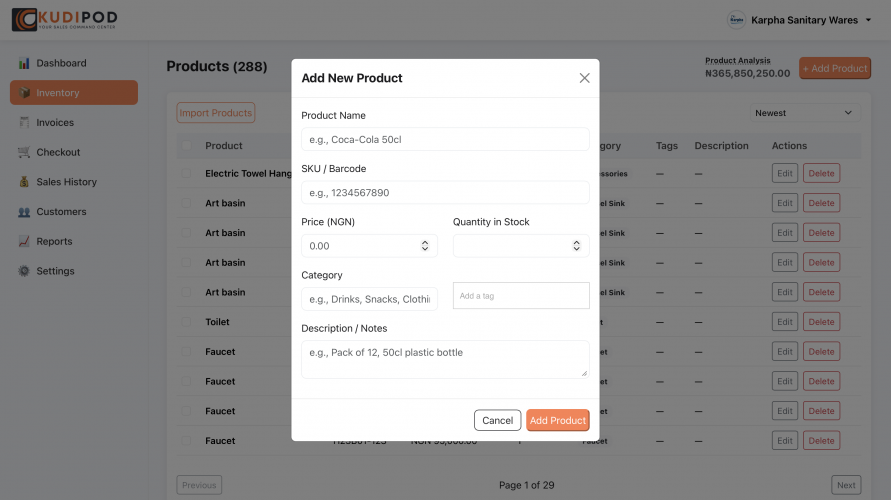Click the Sales History money bag icon
Viewport: 891px width, 500px height.
[x=24, y=182]
